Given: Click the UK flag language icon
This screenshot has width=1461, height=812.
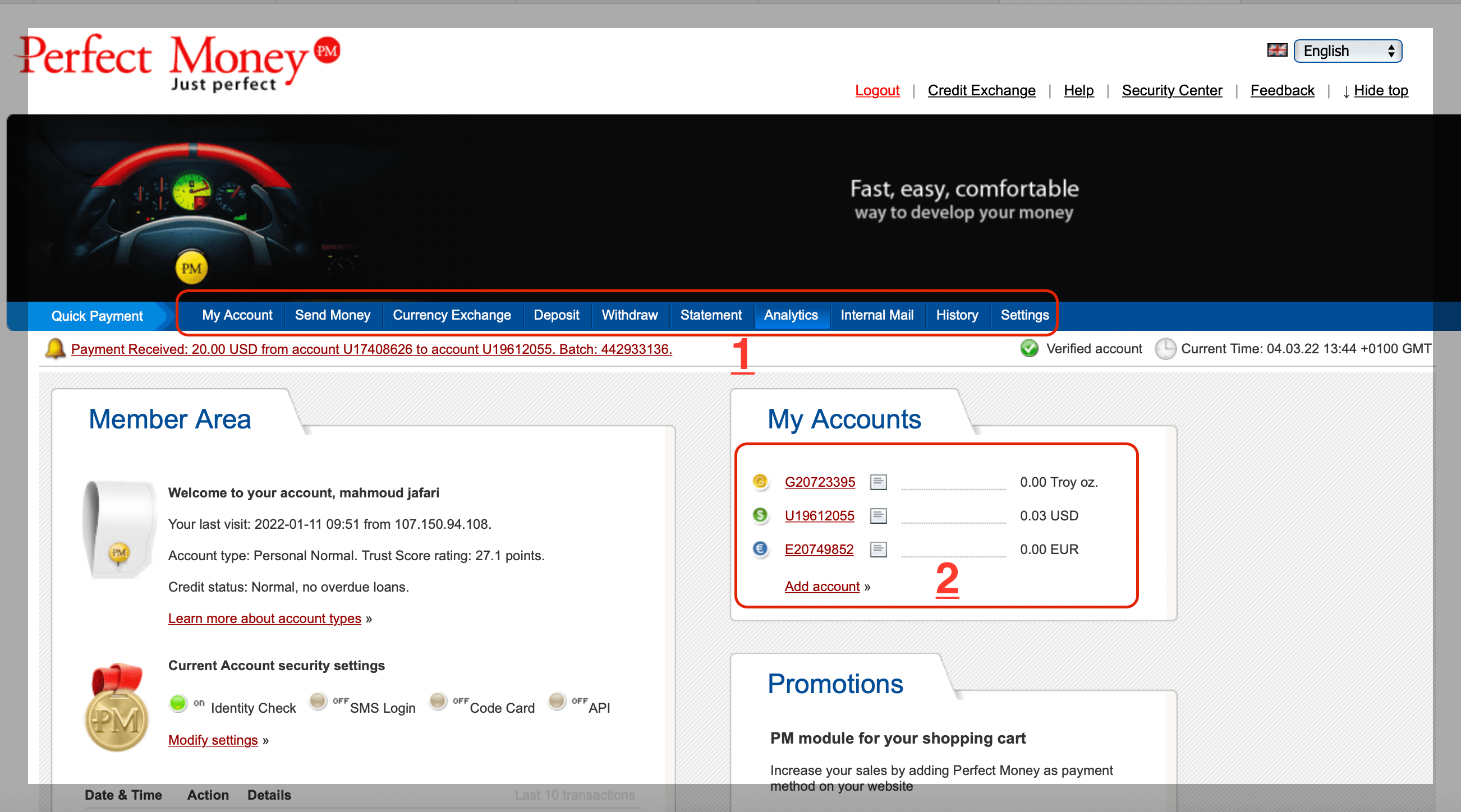Looking at the screenshot, I should click(x=1277, y=50).
